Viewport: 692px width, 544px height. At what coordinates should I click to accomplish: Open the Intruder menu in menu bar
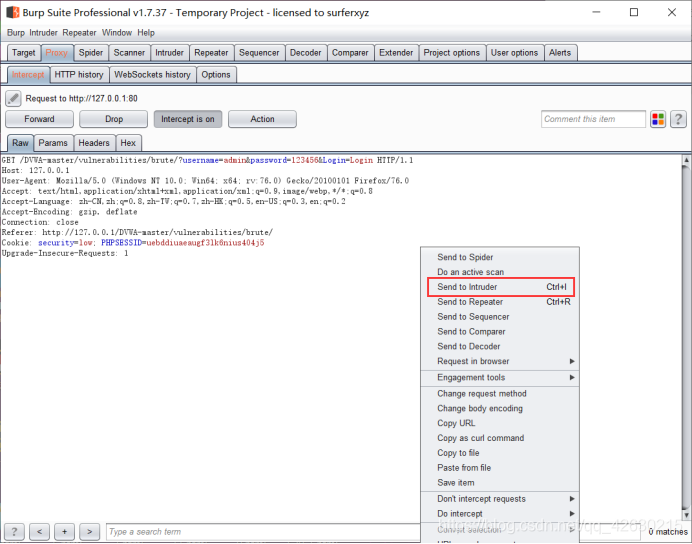pos(43,33)
